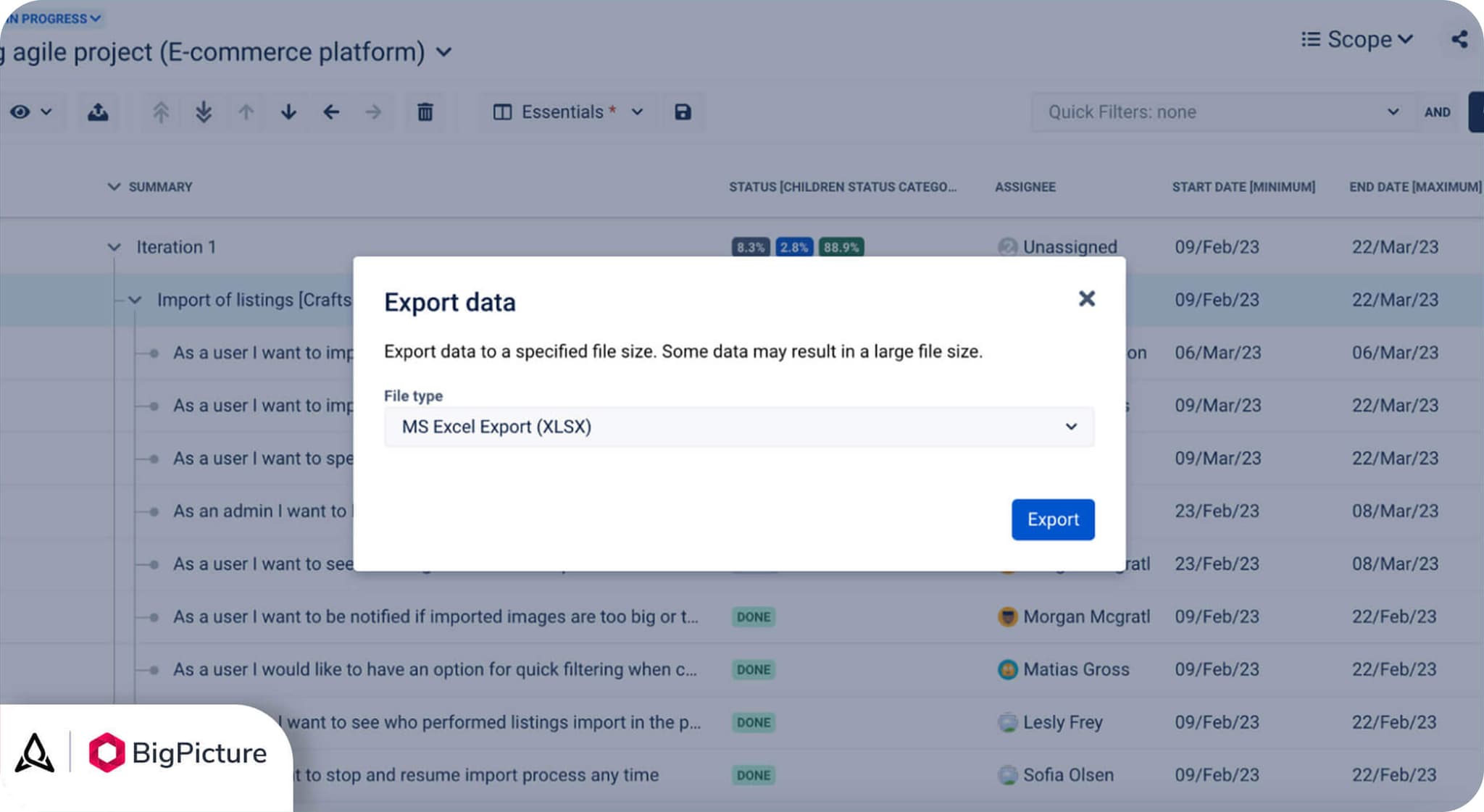Open the eye view options menu
1484x812 pixels.
coord(30,112)
